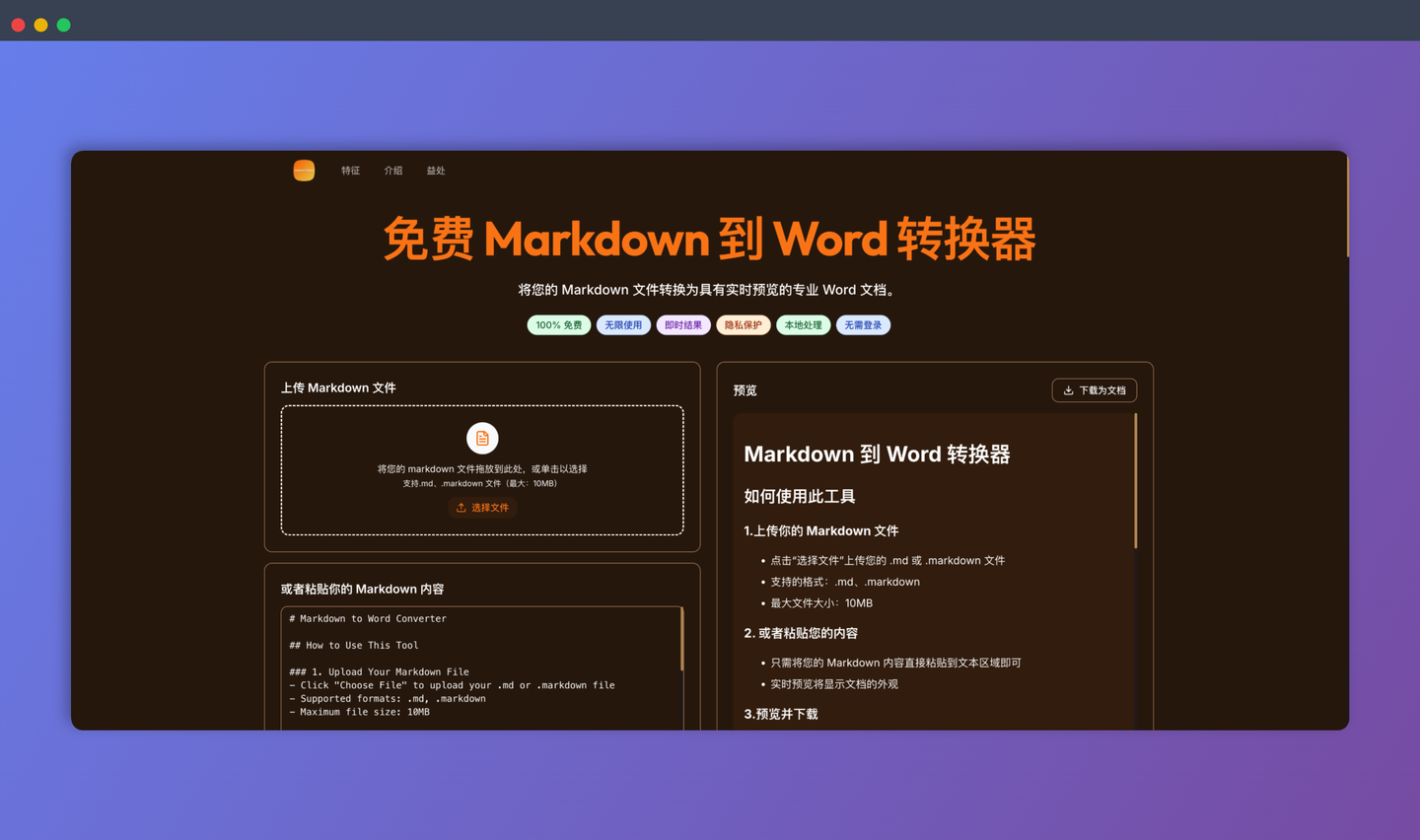Open the 特征 navigation item

350,170
